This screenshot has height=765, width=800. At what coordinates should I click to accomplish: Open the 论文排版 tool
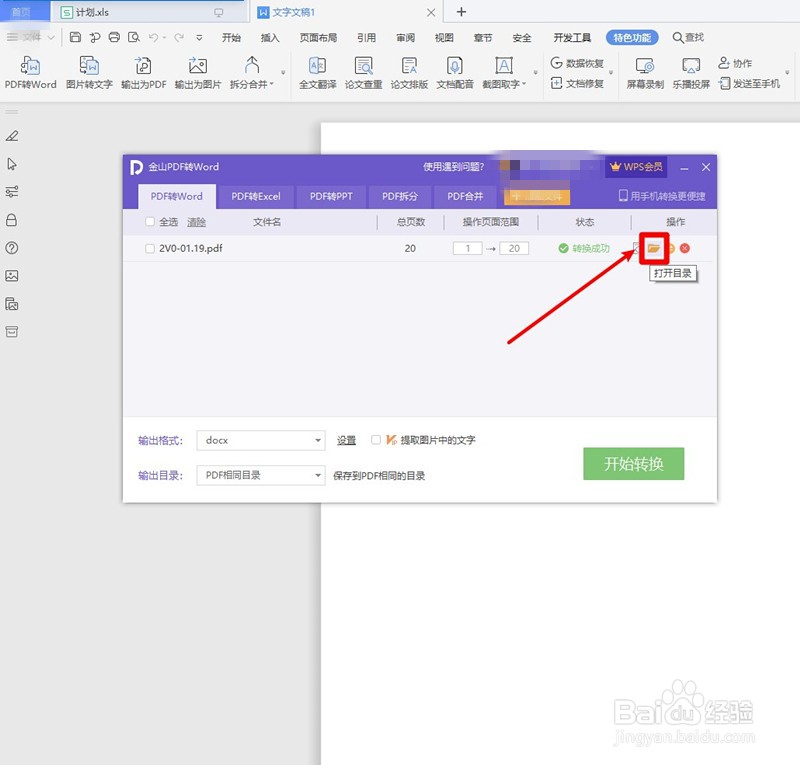click(409, 73)
